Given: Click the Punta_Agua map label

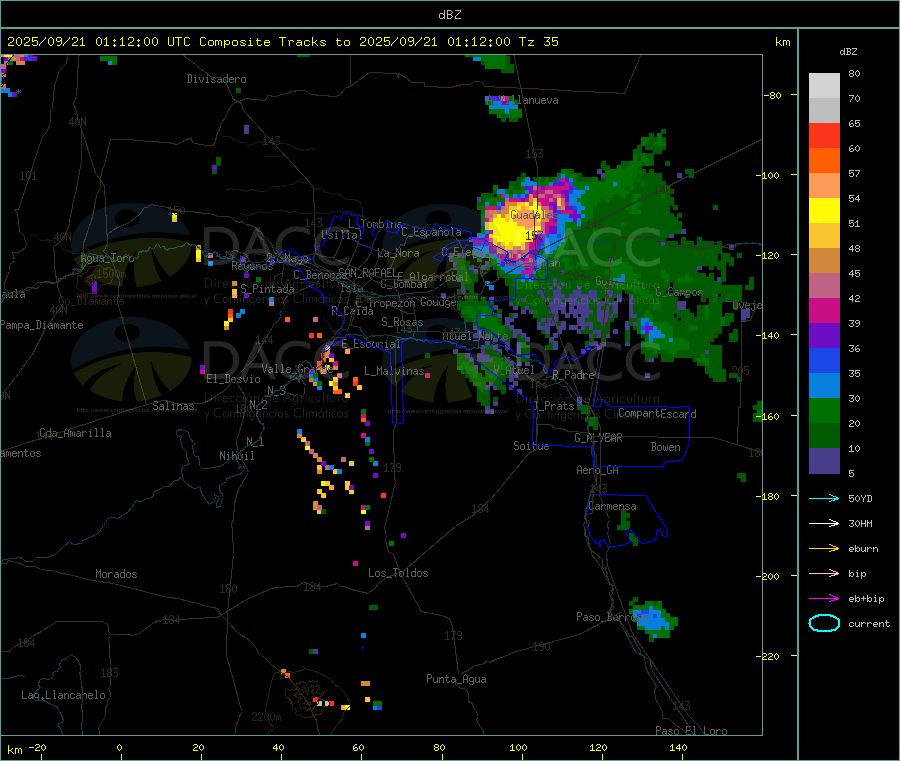Looking at the screenshot, I should pyautogui.click(x=456, y=679).
